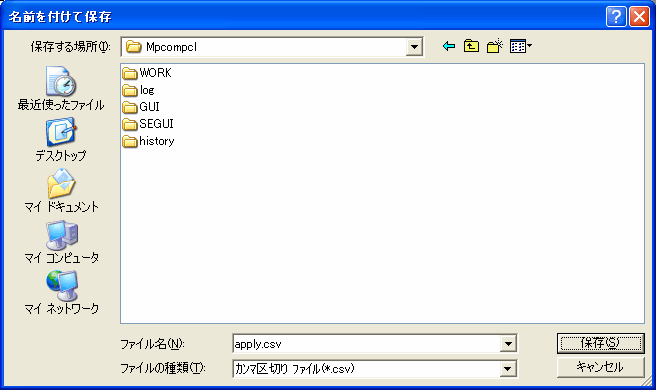Screen dimensions: 656x390
Task: Expand the ファイル名 dropdown arrow
Action: pyautogui.click(x=508, y=344)
